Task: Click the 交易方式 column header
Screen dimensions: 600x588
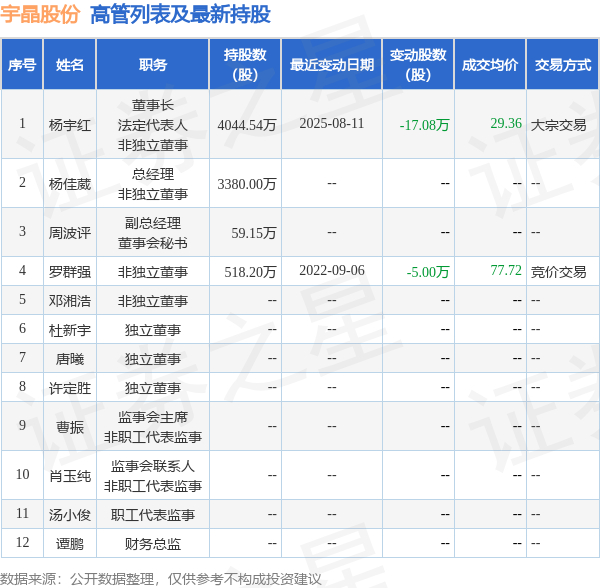Action: coord(562,65)
